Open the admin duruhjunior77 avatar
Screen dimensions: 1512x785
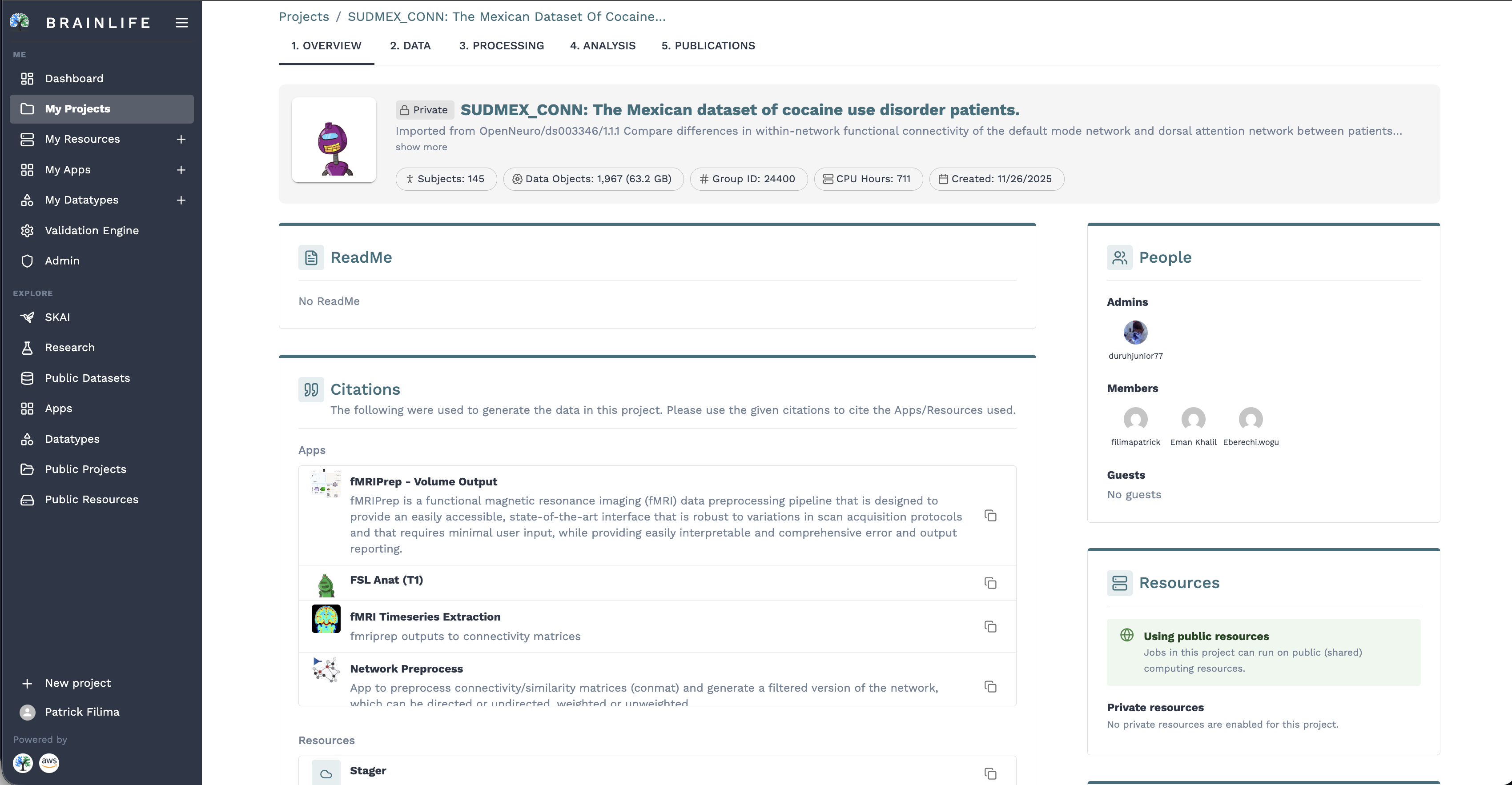point(1135,332)
